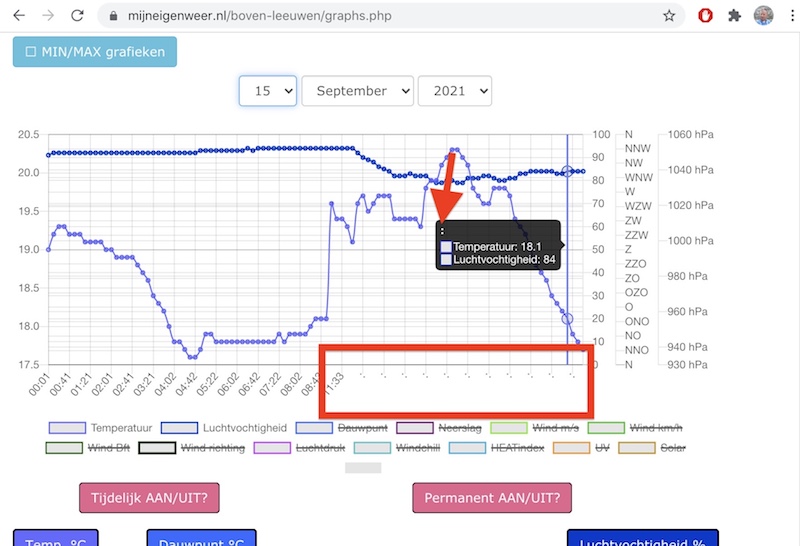
Task: Click the Luchtdruk purple legend swatch
Action: click(273, 448)
